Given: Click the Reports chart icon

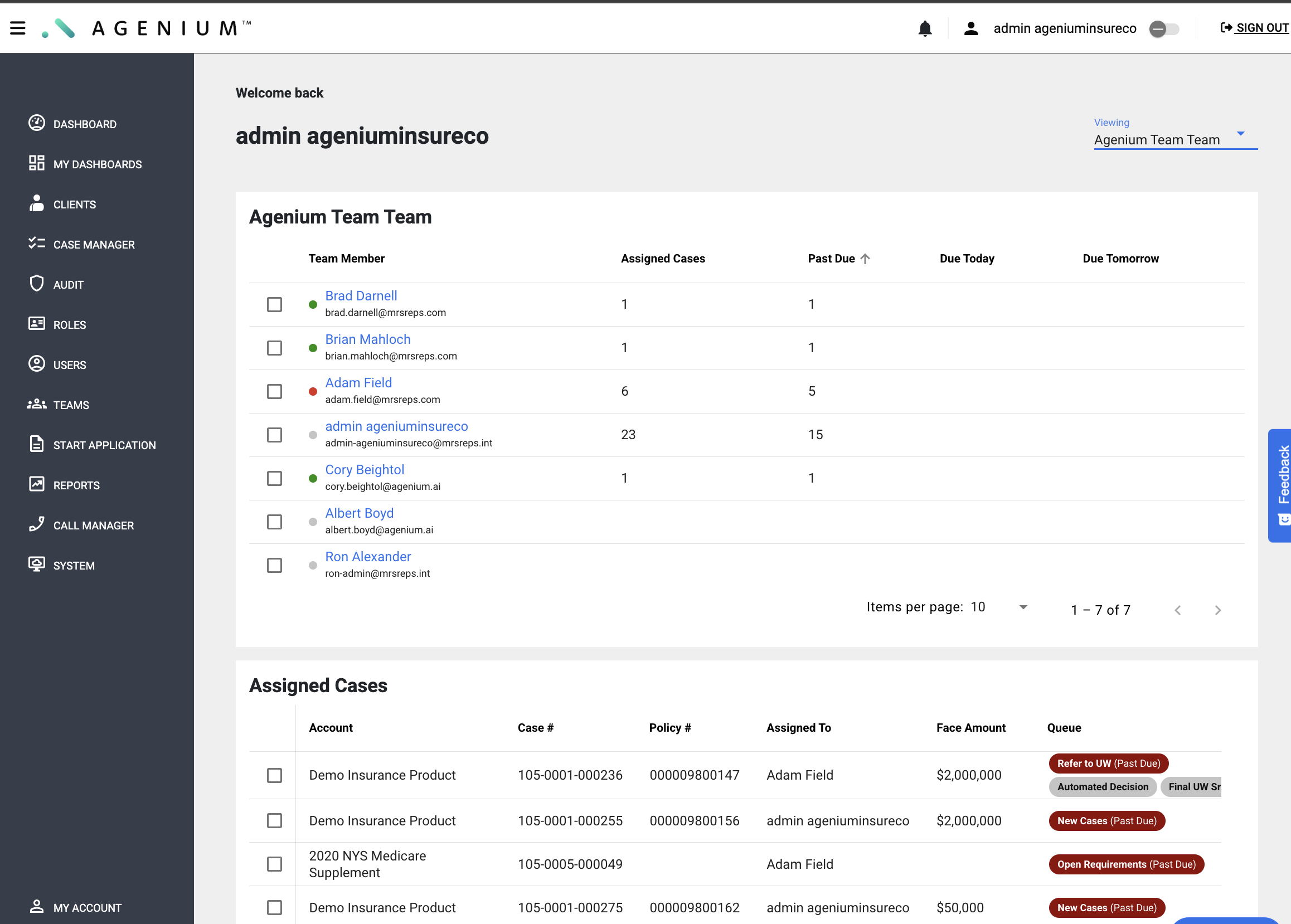Looking at the screenshot, I should point(36,484).
